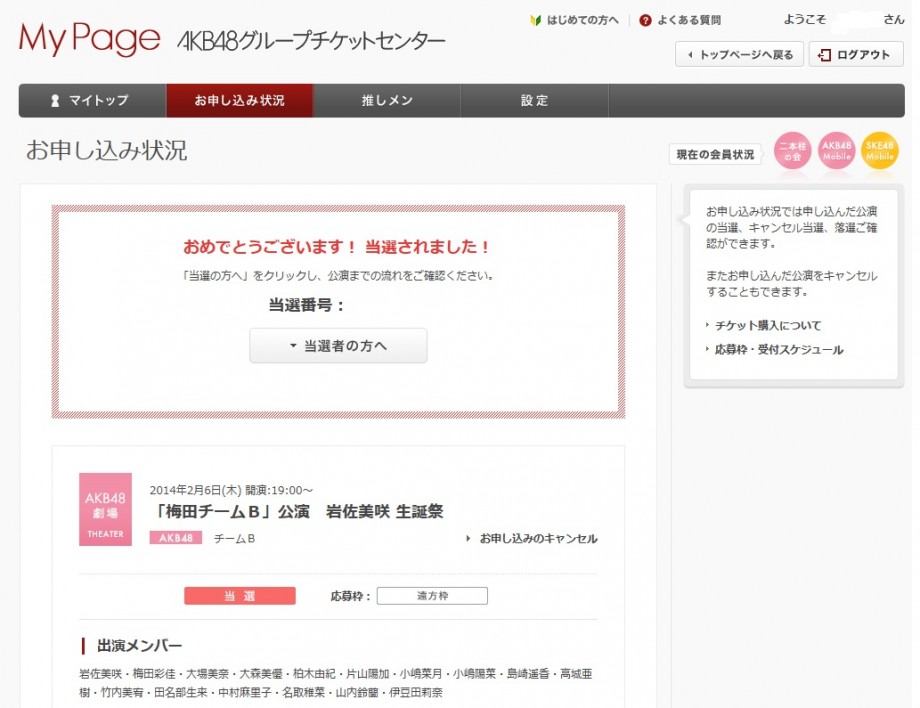Click the ログアウト button
The height and width of the screenshot is (708, 920).
(x=856, y=55)
